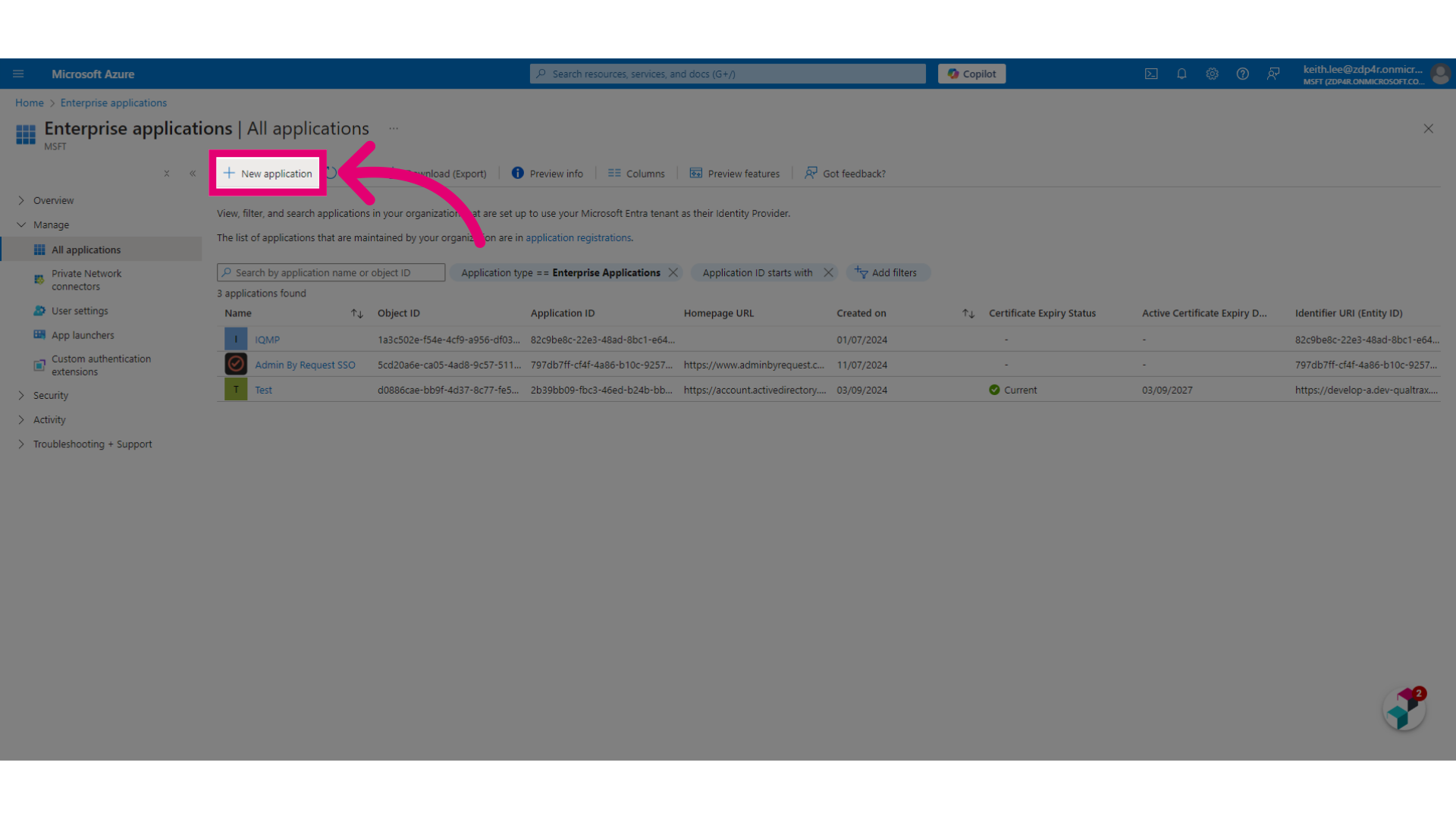Click the Copilot button

tap(971, 74)
